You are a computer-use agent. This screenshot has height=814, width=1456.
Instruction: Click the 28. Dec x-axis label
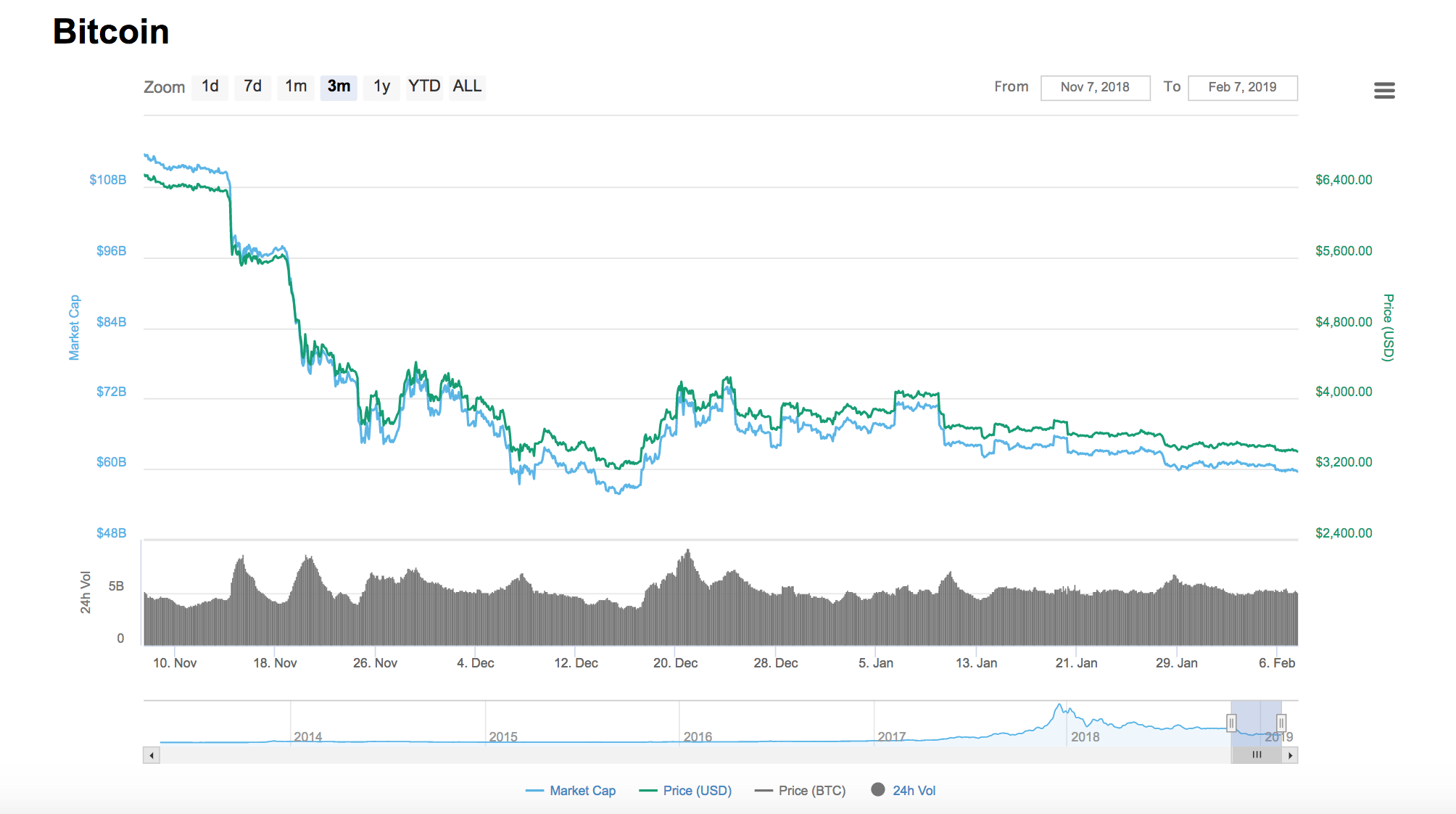776,663
